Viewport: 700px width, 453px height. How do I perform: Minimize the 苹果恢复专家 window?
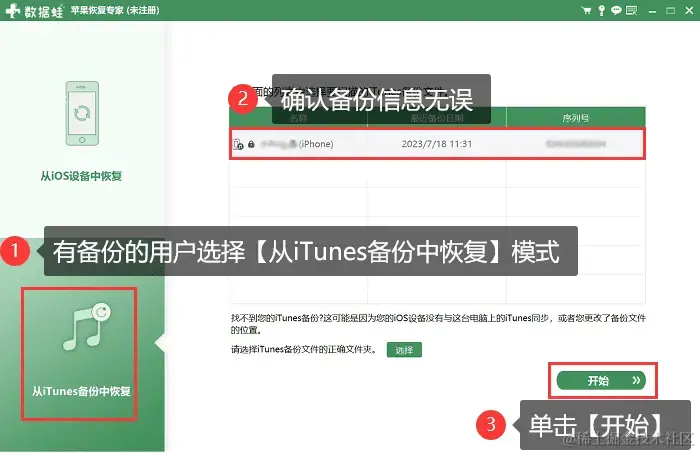[x=652, y=11]
